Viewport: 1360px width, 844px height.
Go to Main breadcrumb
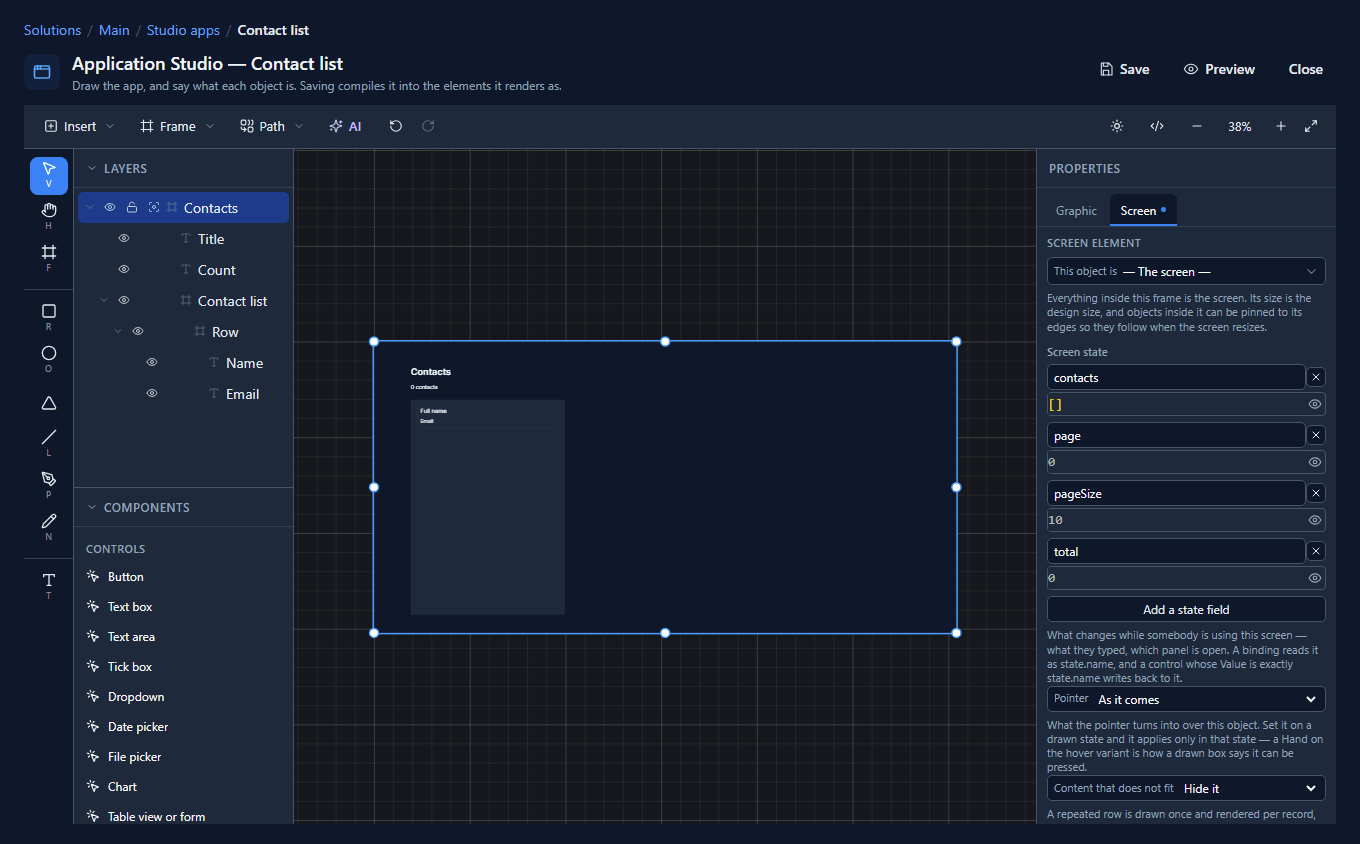pos(114,30)
